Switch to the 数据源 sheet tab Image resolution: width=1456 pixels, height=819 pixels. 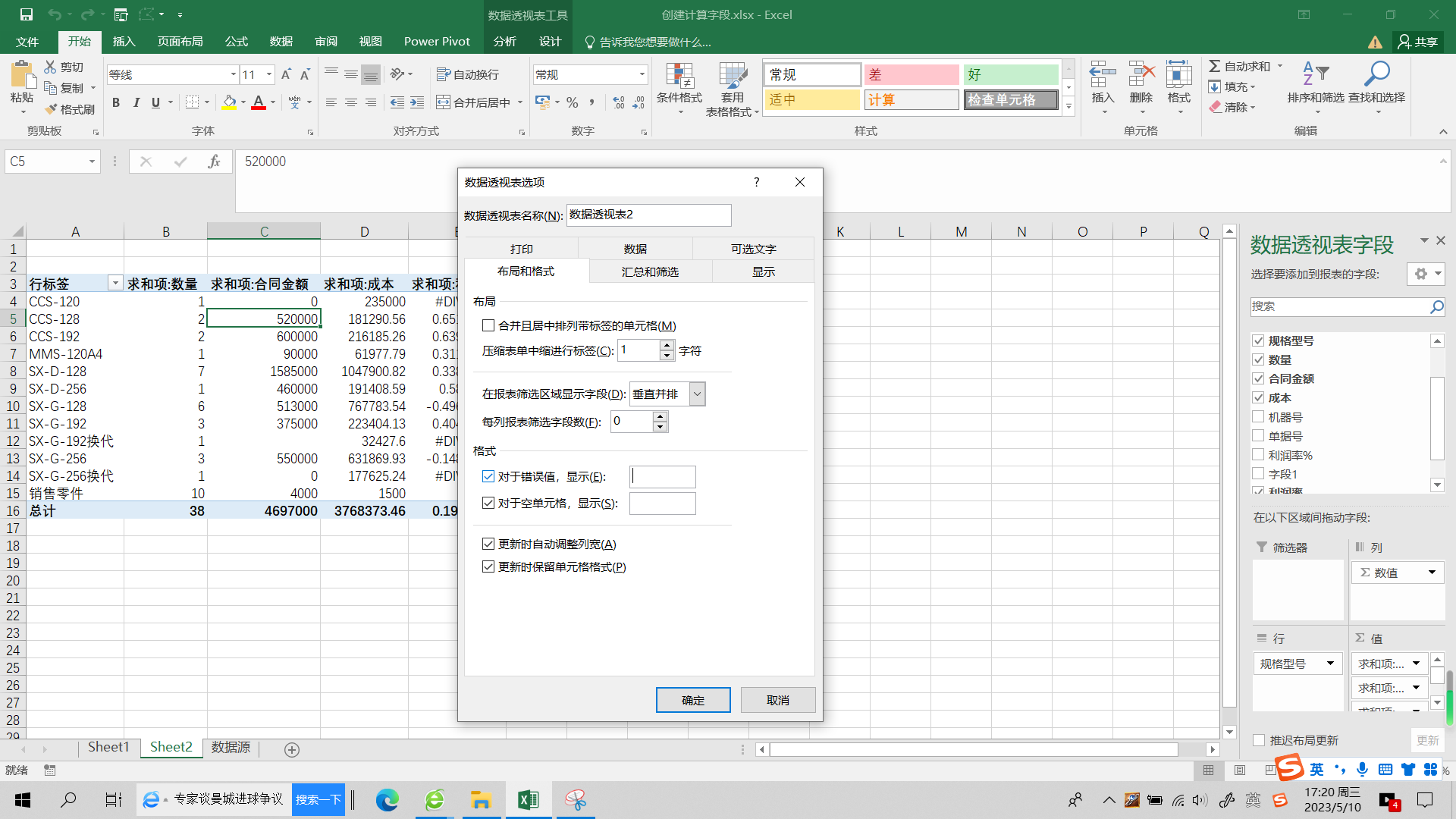click(x=231, y=748)
